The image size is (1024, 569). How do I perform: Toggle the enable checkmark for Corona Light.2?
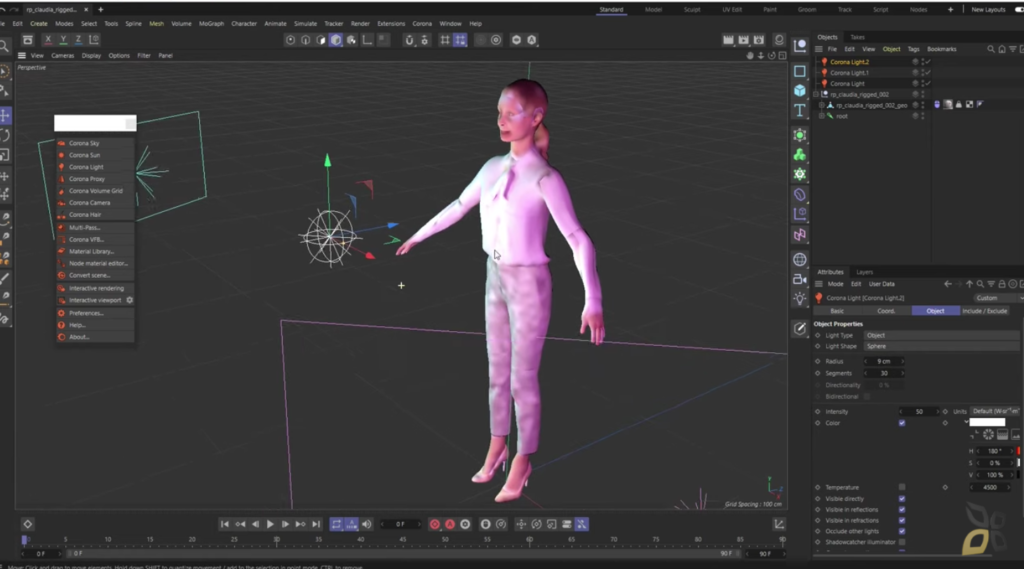tap(927, 62)
